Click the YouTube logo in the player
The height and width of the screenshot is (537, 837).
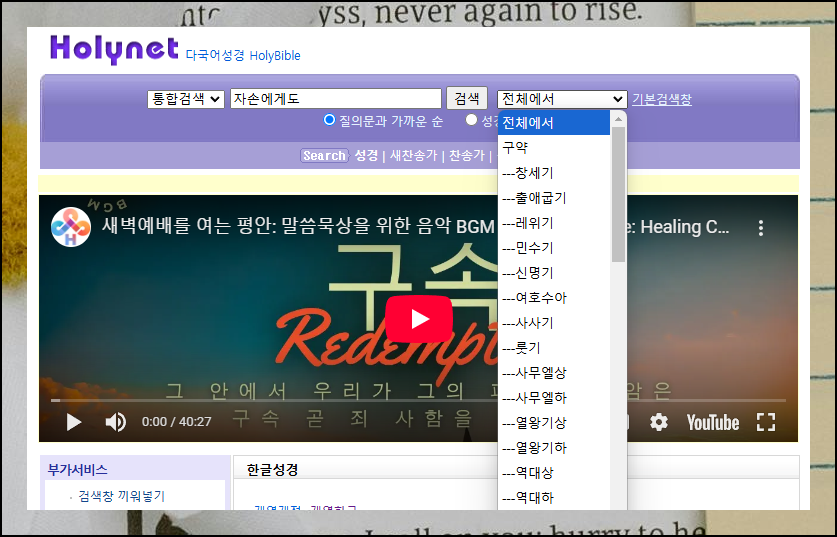(713, 422)
